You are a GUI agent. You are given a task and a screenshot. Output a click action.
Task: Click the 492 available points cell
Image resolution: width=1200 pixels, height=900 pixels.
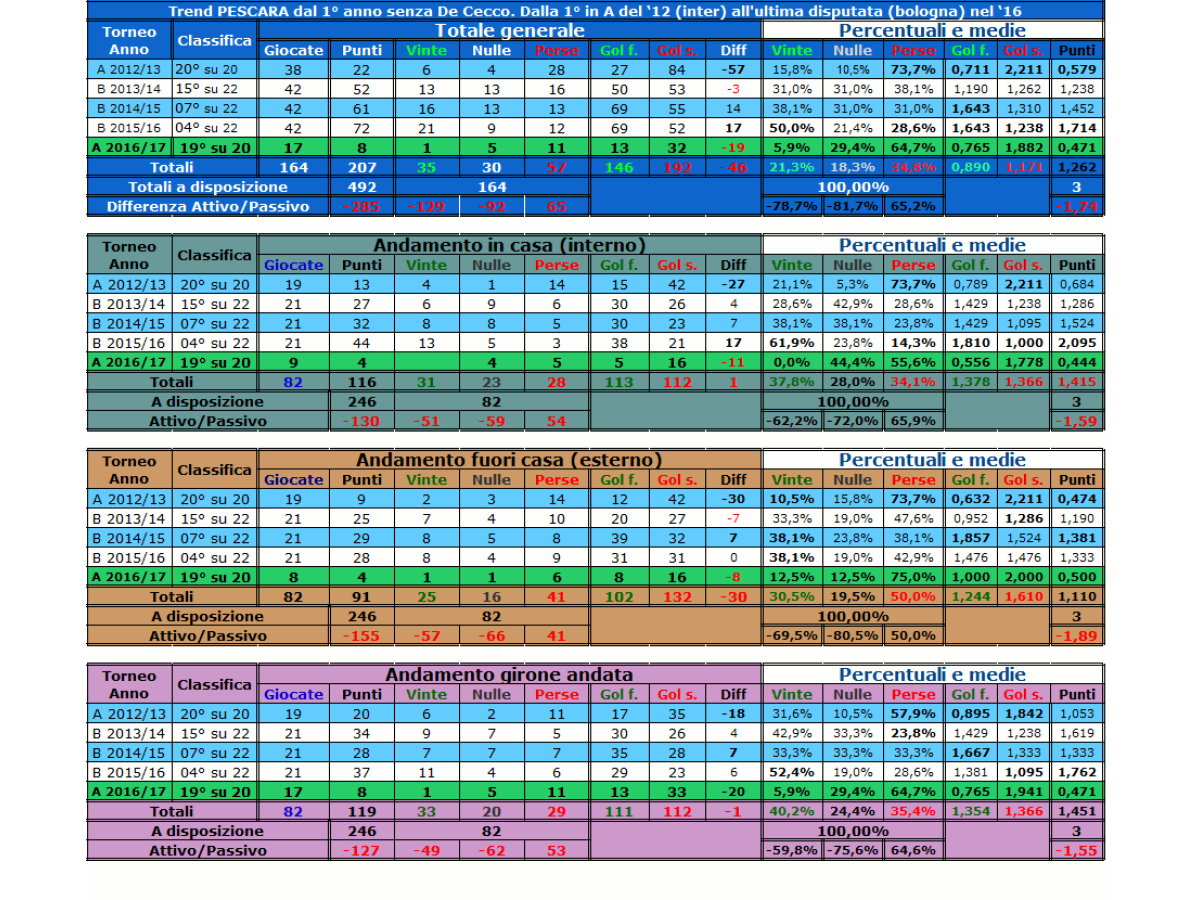[x=361, y=187]
